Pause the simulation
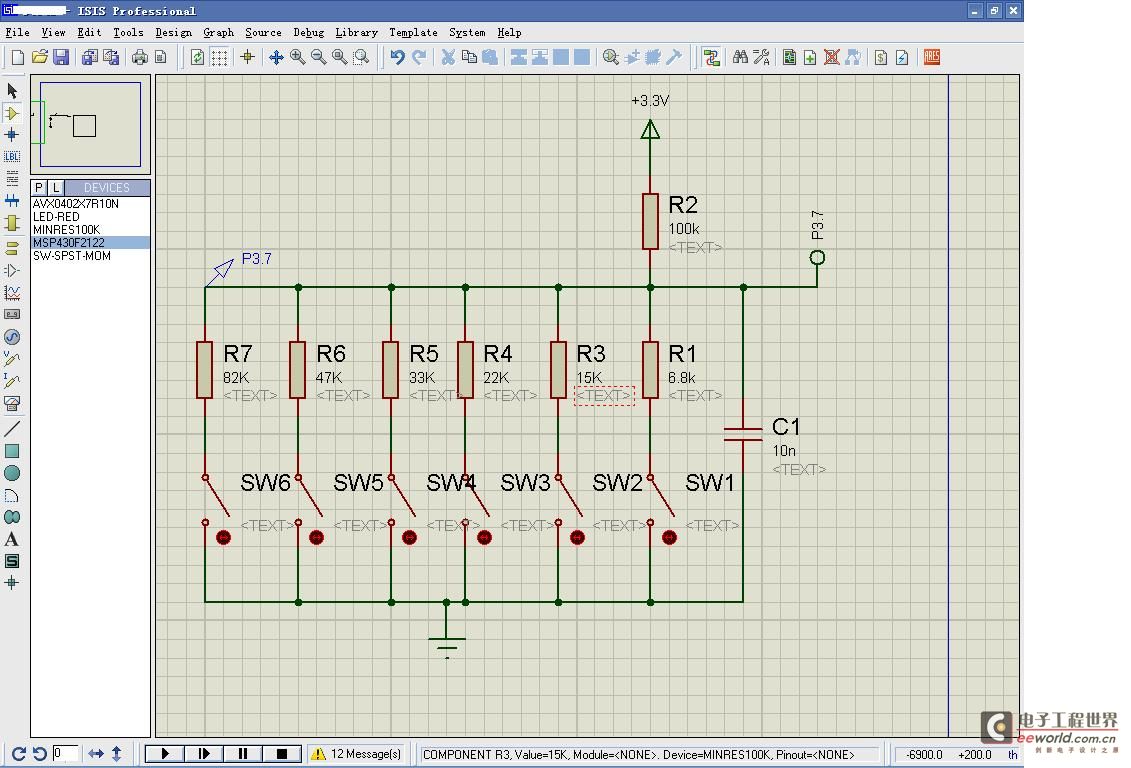The height and width of the screenshot is (768, 1131). [242, 754]
